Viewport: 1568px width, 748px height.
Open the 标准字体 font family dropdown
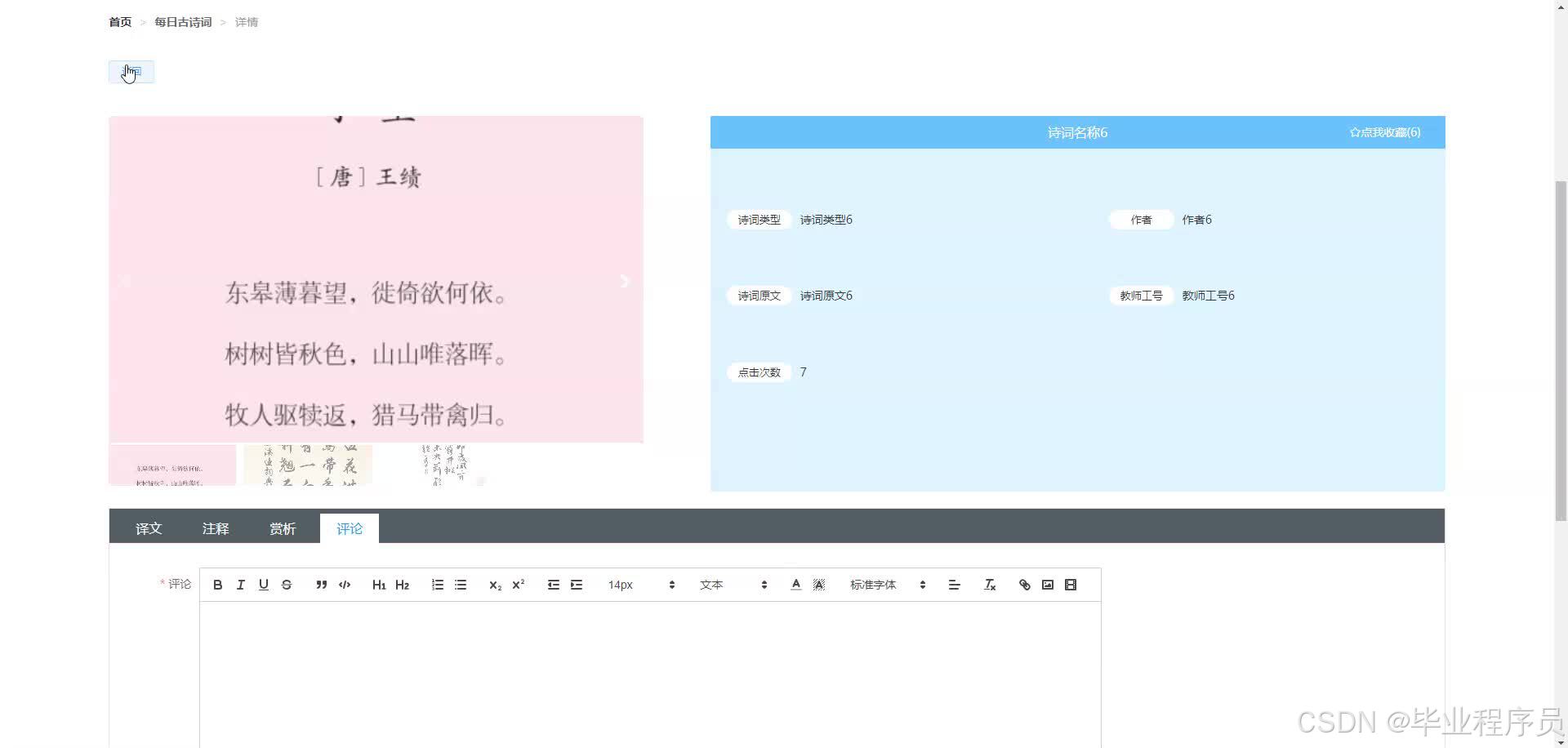[887, 585]
